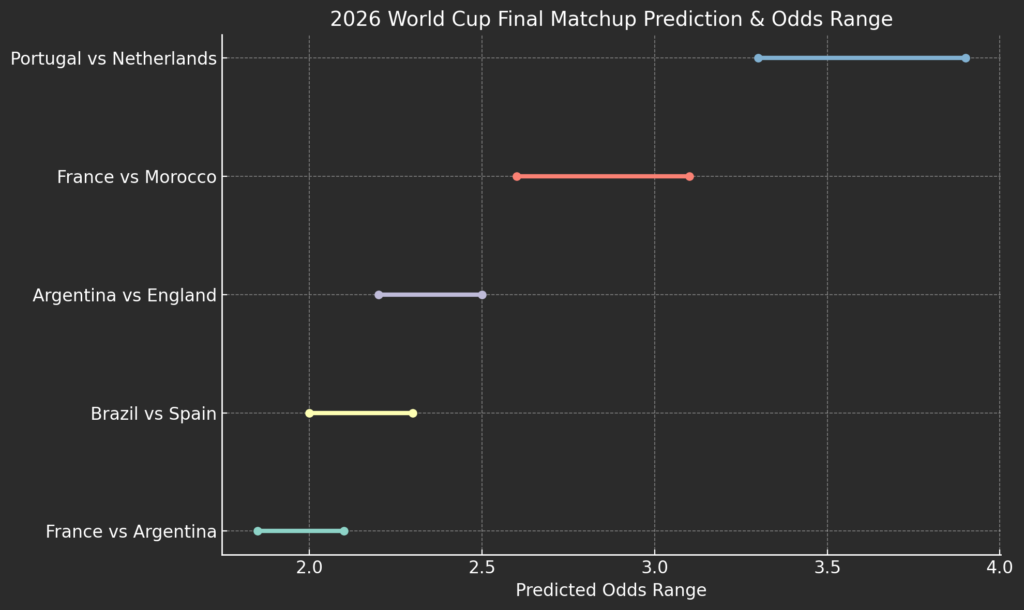Click the blue Portugal vs Netherlands range bar

pyautogui.click(x=861, y=58)
